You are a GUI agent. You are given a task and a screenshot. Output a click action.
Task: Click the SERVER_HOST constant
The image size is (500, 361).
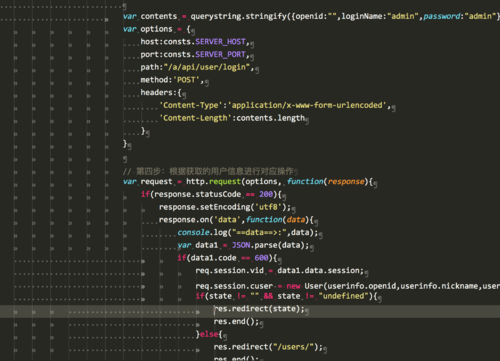tap(220, 42)
